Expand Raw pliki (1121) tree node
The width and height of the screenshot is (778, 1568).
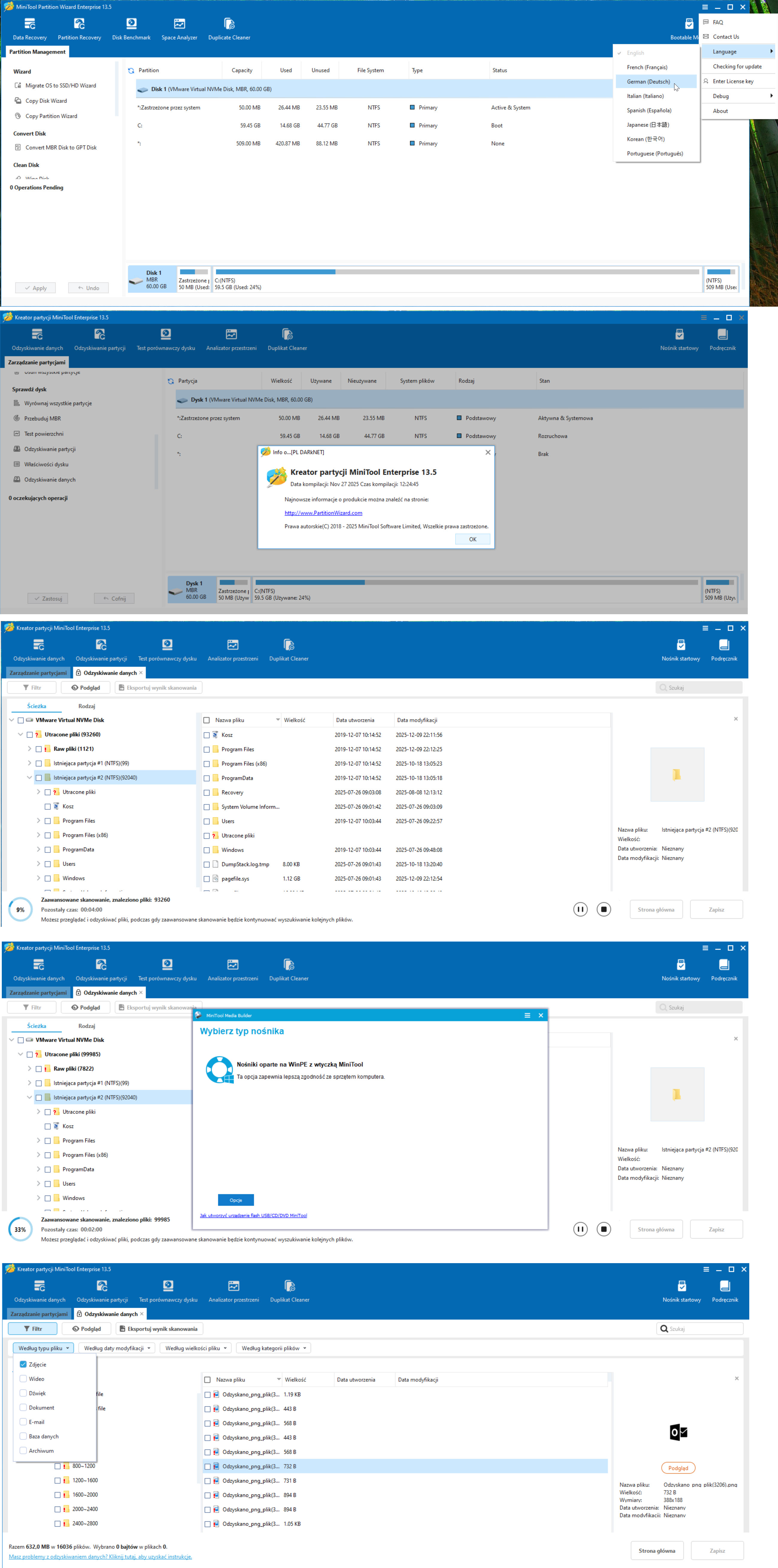(x=29, y=749)
